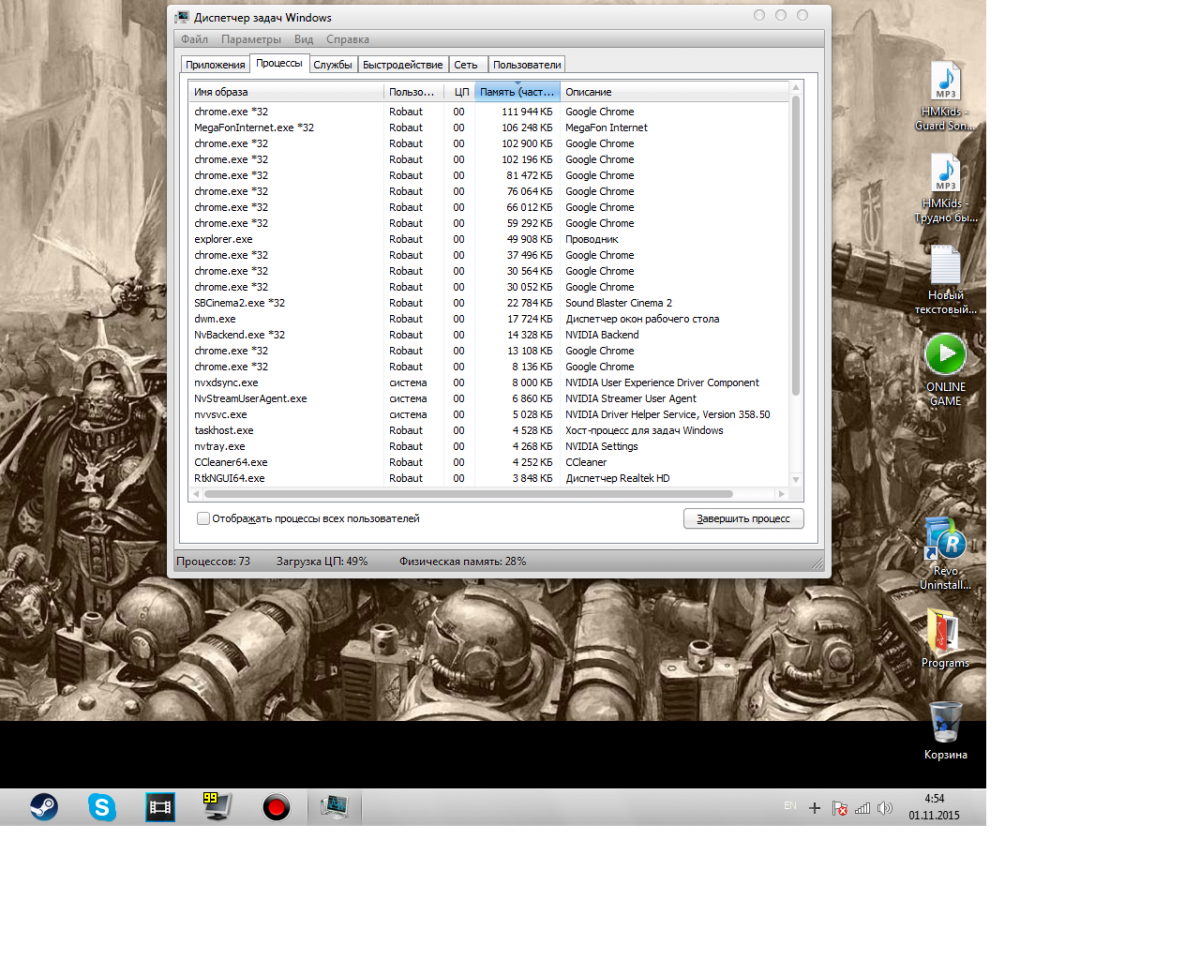Click the Task Manager title bar icon
1200x960 pixels.
(x=182, y=17)
